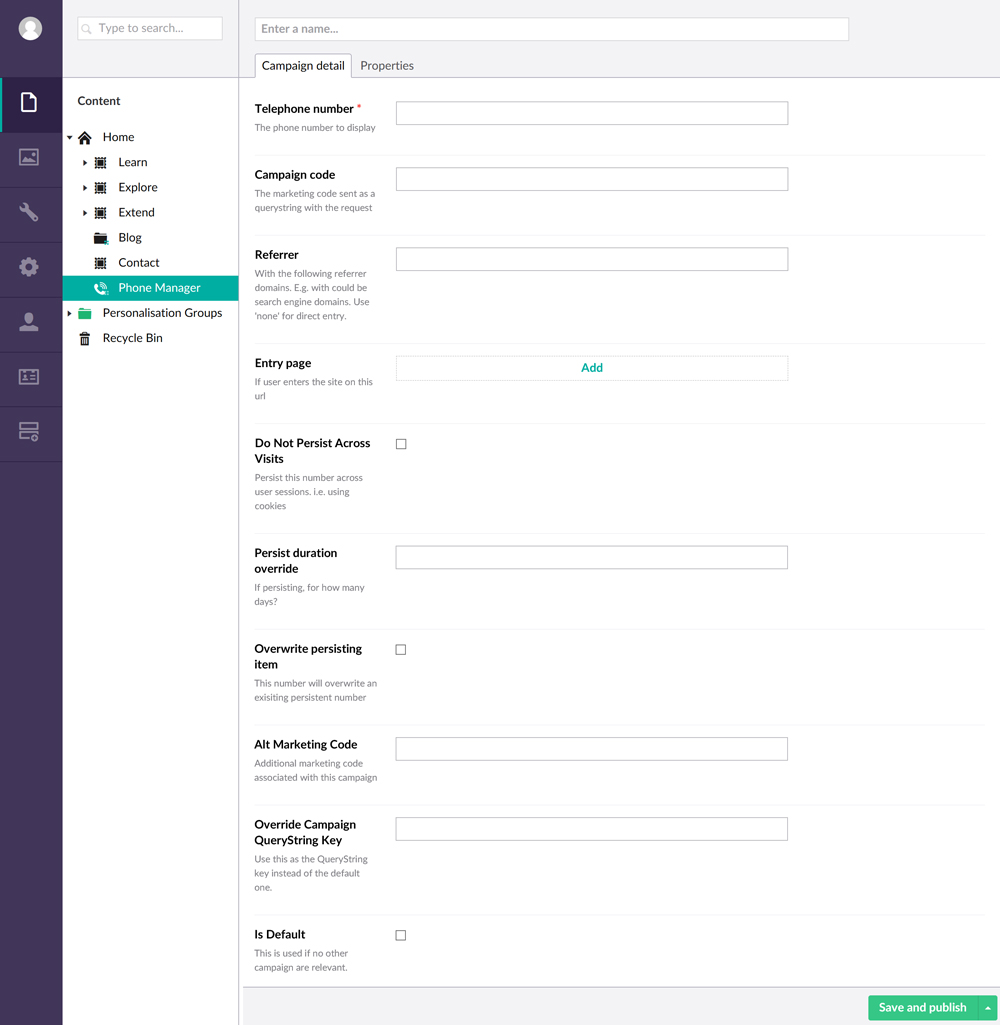
Task: Select Home in the content tree
Action: tap(118, 137)
